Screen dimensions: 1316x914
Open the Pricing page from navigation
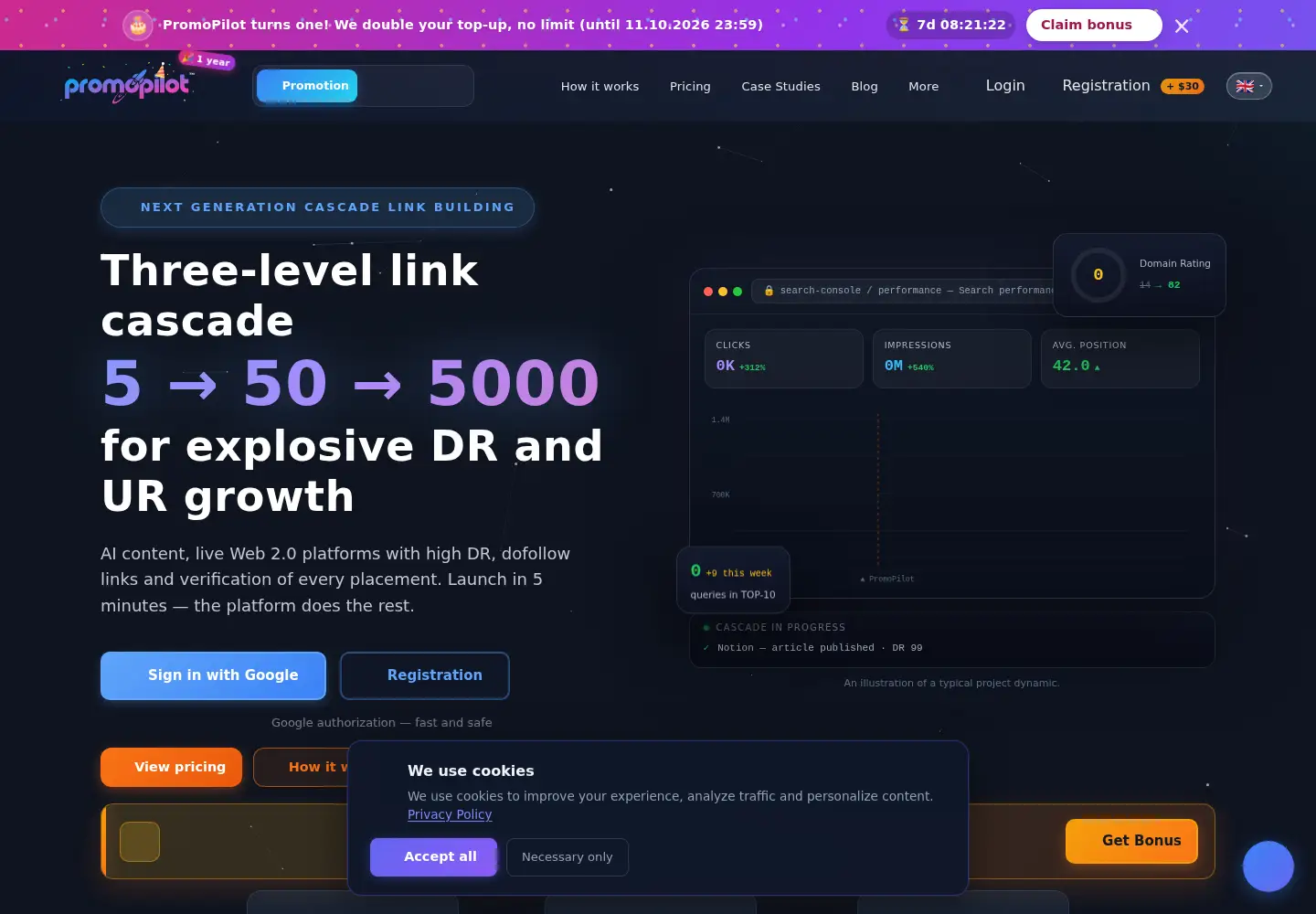[x=690, y=86]
